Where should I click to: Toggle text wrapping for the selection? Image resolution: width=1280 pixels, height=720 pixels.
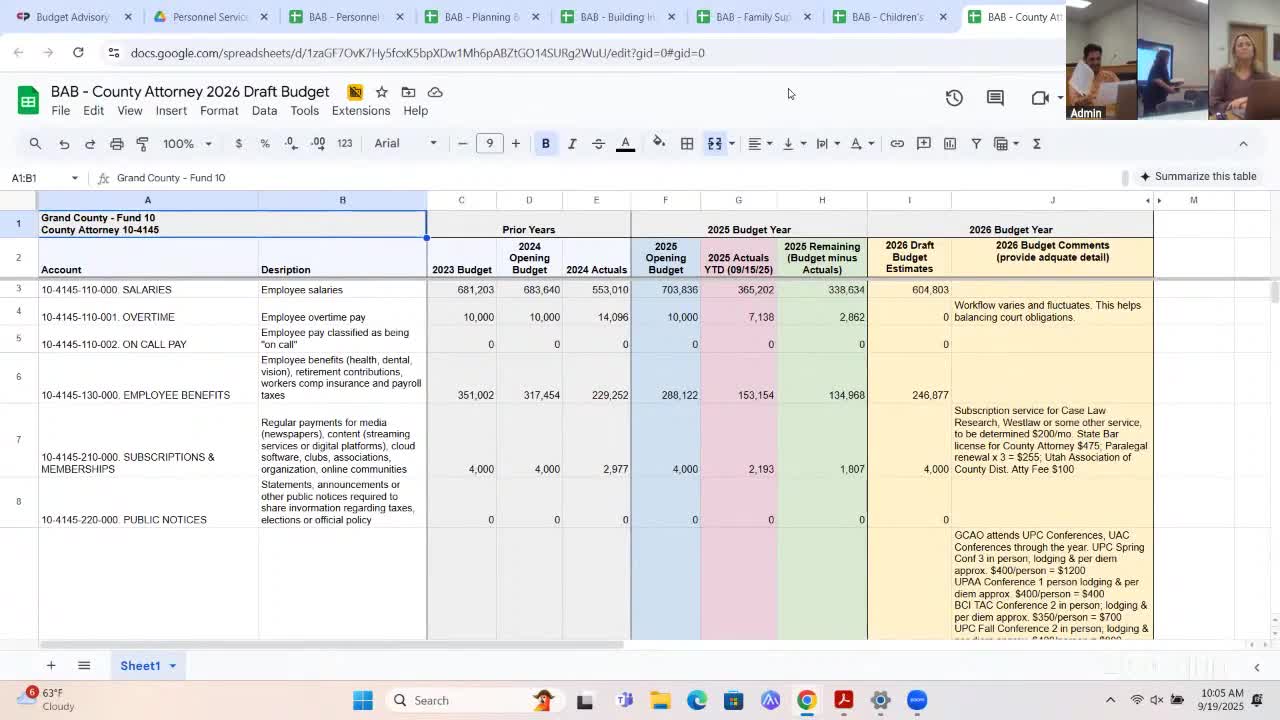(x=823, y=143)
